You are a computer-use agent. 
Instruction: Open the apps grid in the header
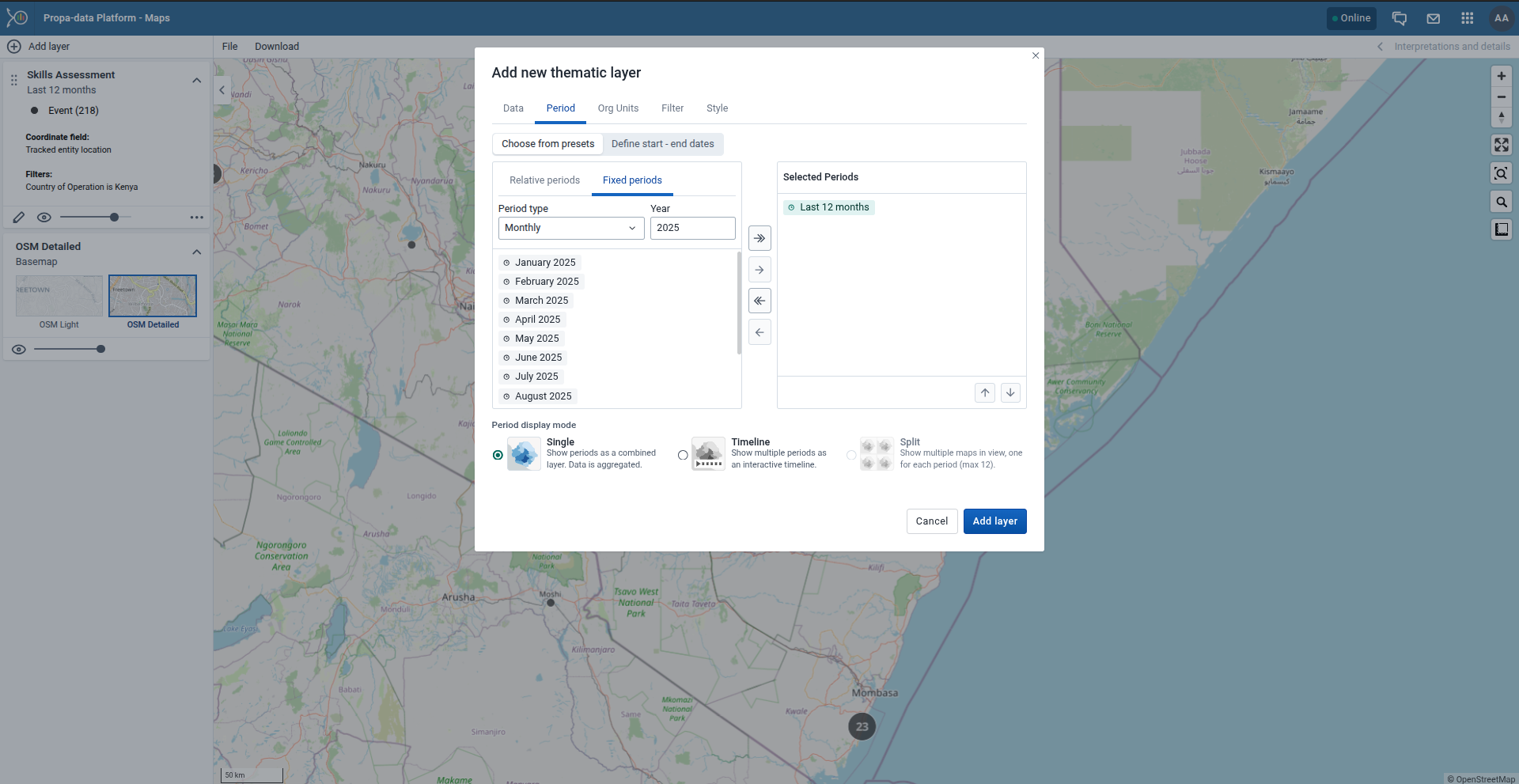[x=1467, y=17]
